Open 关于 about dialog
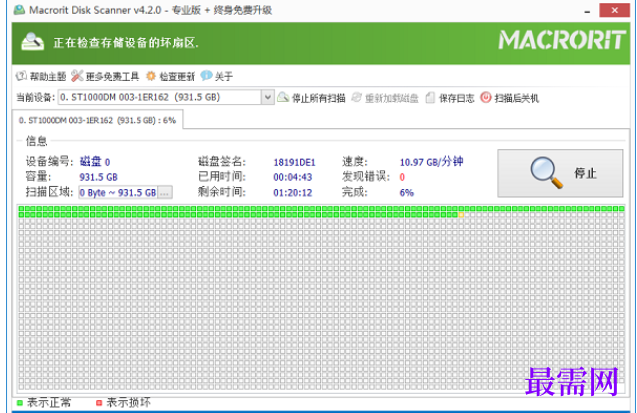 217,76
